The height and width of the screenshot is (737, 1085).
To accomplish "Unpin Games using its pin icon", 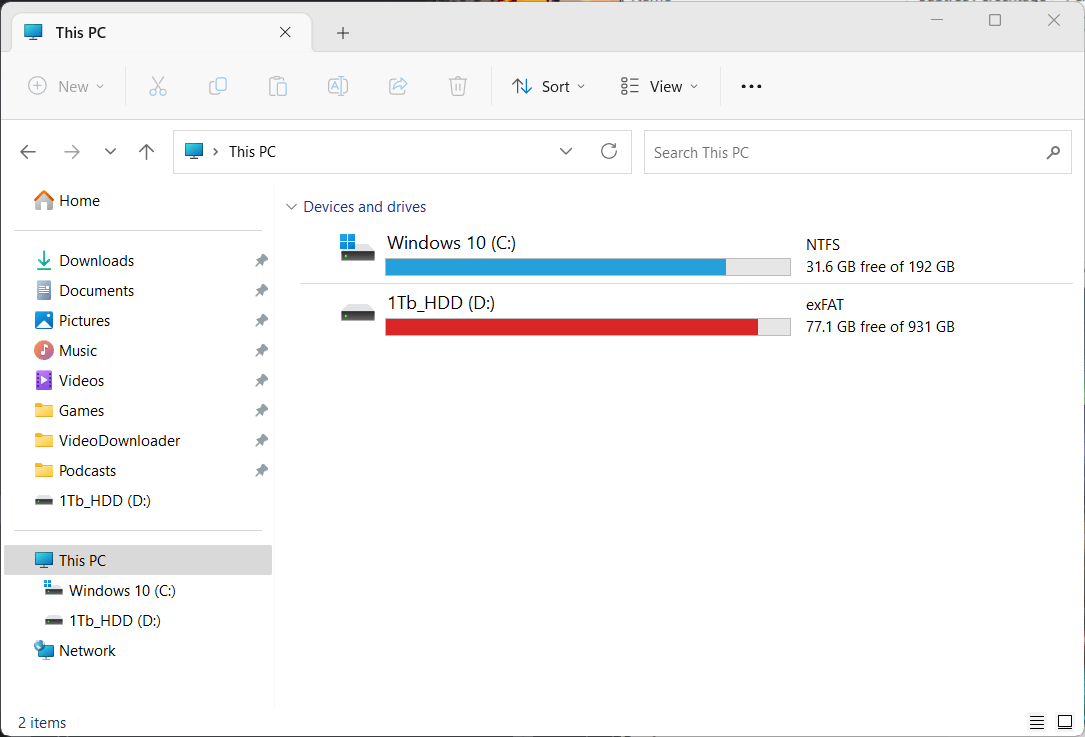I will tap(261, 410).
